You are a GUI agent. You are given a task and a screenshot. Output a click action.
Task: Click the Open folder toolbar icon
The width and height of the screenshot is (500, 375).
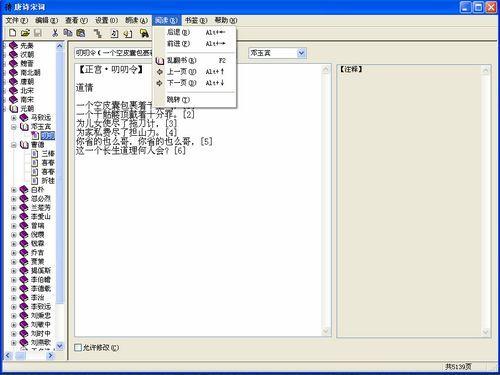tap(25, 33)
